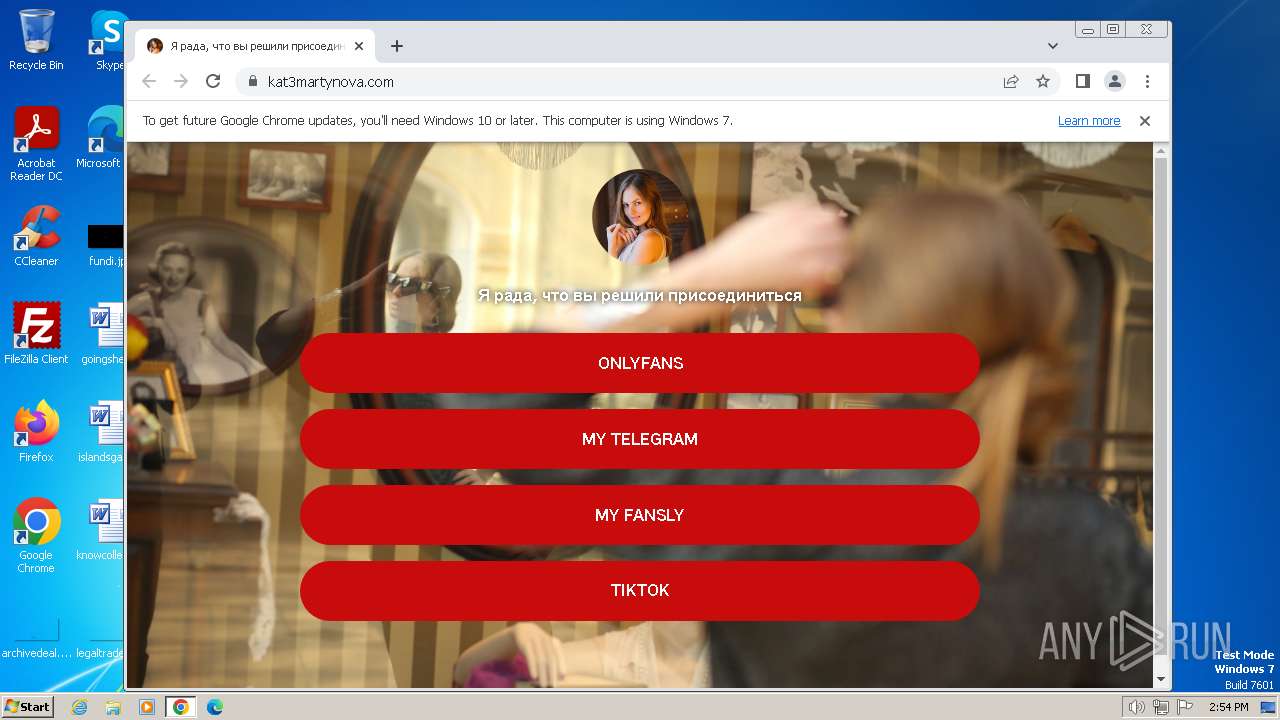This screenshot has width=1280, height=720.
Task: Open the archivedeal desktop file
Action: 35,637
